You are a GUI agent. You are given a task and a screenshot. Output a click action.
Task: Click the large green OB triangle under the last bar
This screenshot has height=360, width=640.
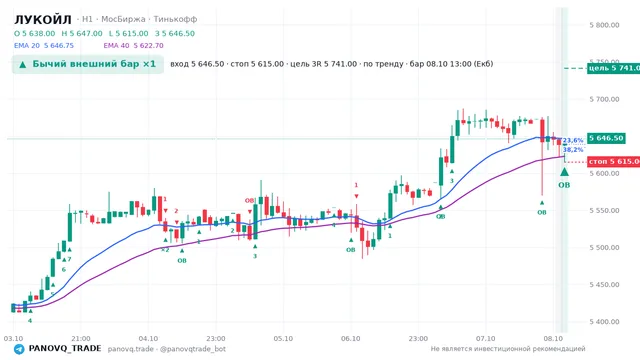pos(564,172)
